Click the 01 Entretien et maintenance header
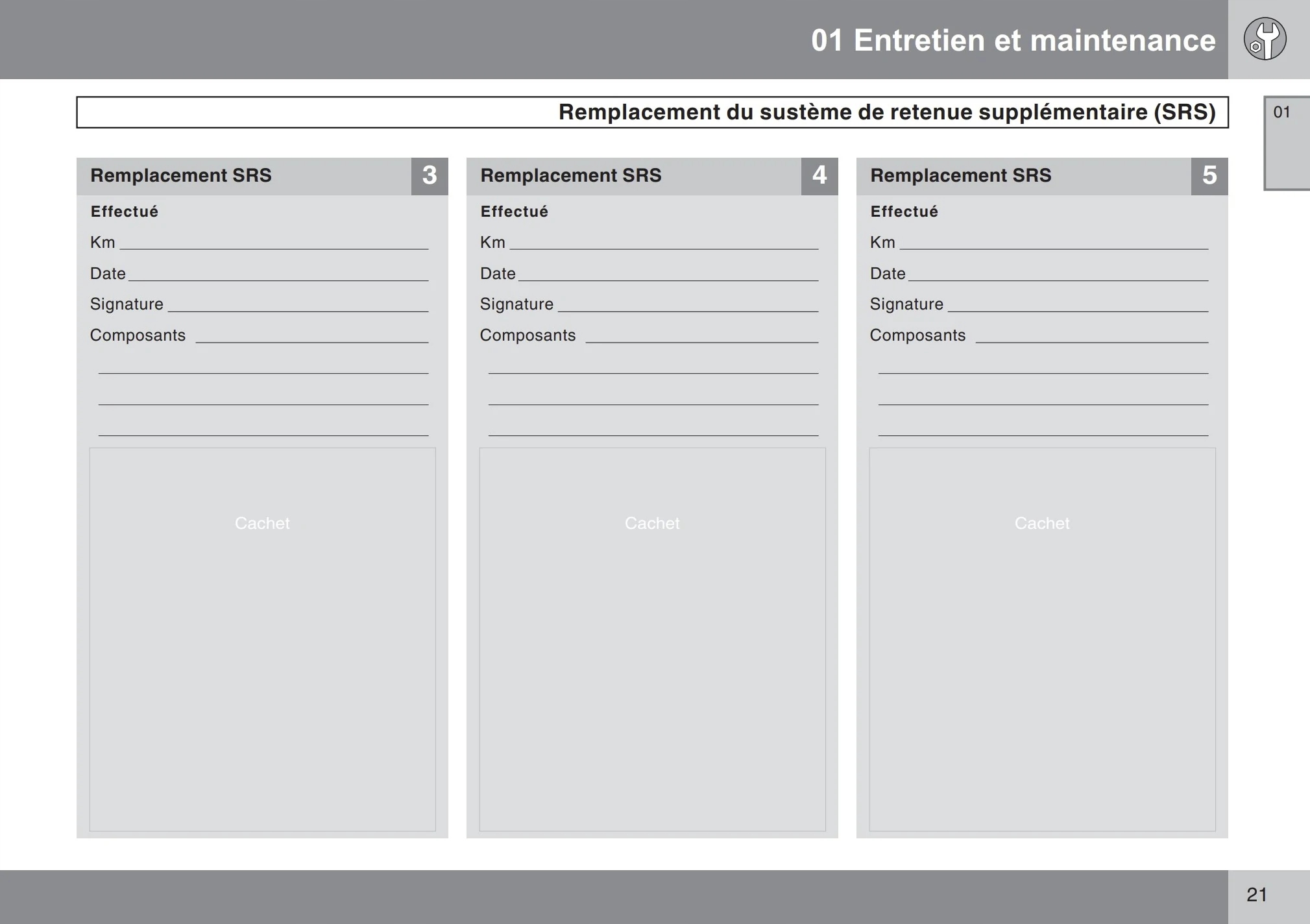Screen dimensions: 1310x924 [x=1013, y=40]
